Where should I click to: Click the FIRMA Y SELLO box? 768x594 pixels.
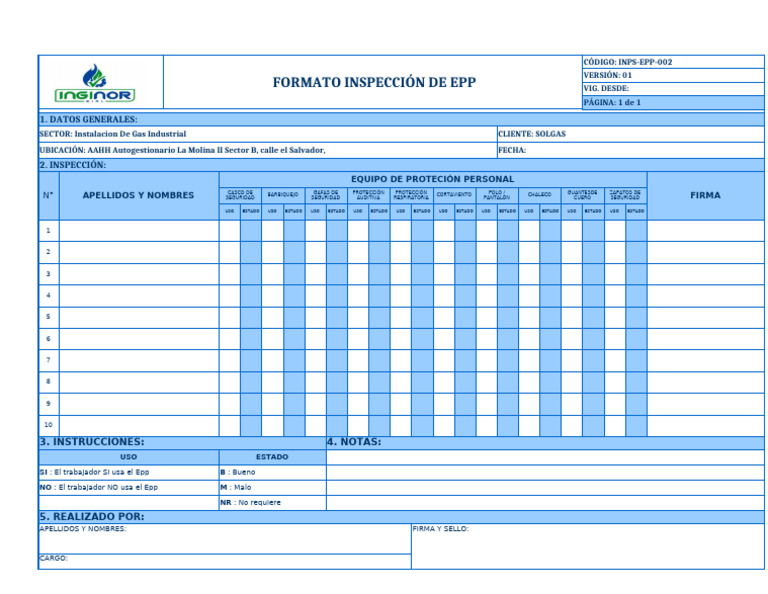coord(588,546)
